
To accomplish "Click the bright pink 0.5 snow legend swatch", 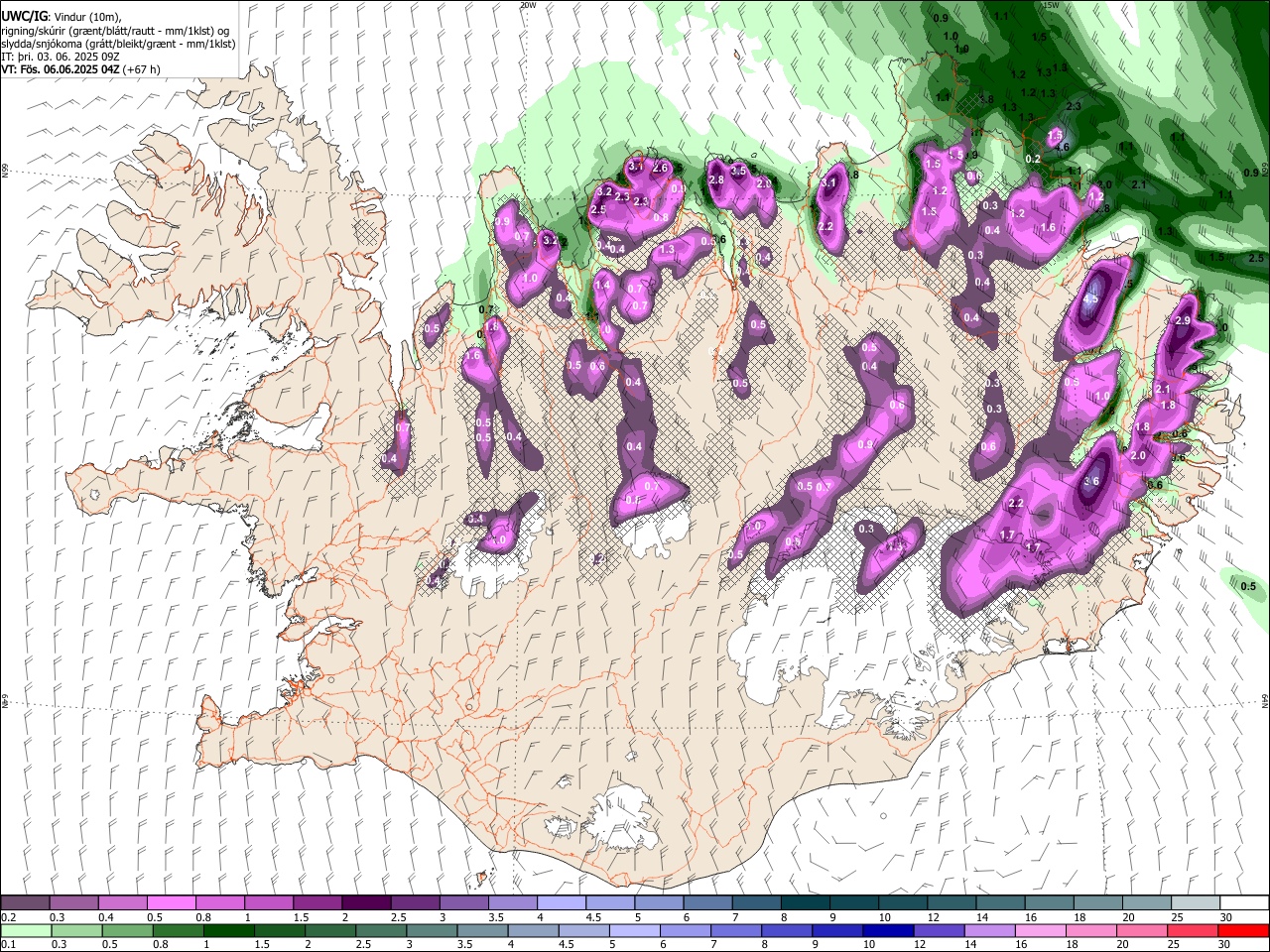I will 172,903.
